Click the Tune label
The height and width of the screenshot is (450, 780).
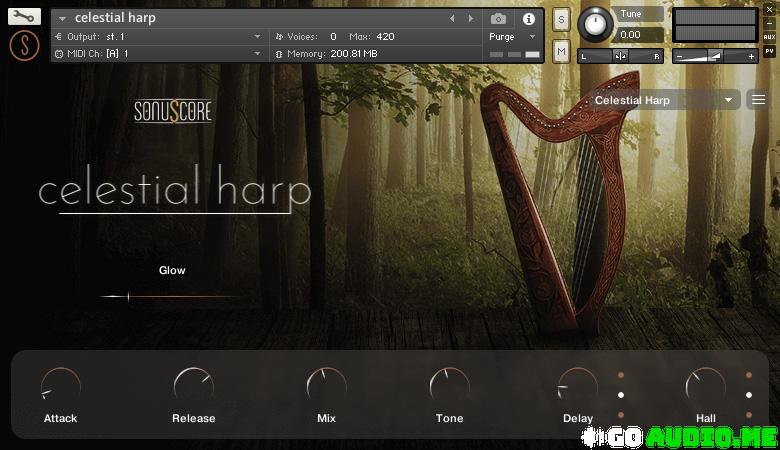coord(631,14)
